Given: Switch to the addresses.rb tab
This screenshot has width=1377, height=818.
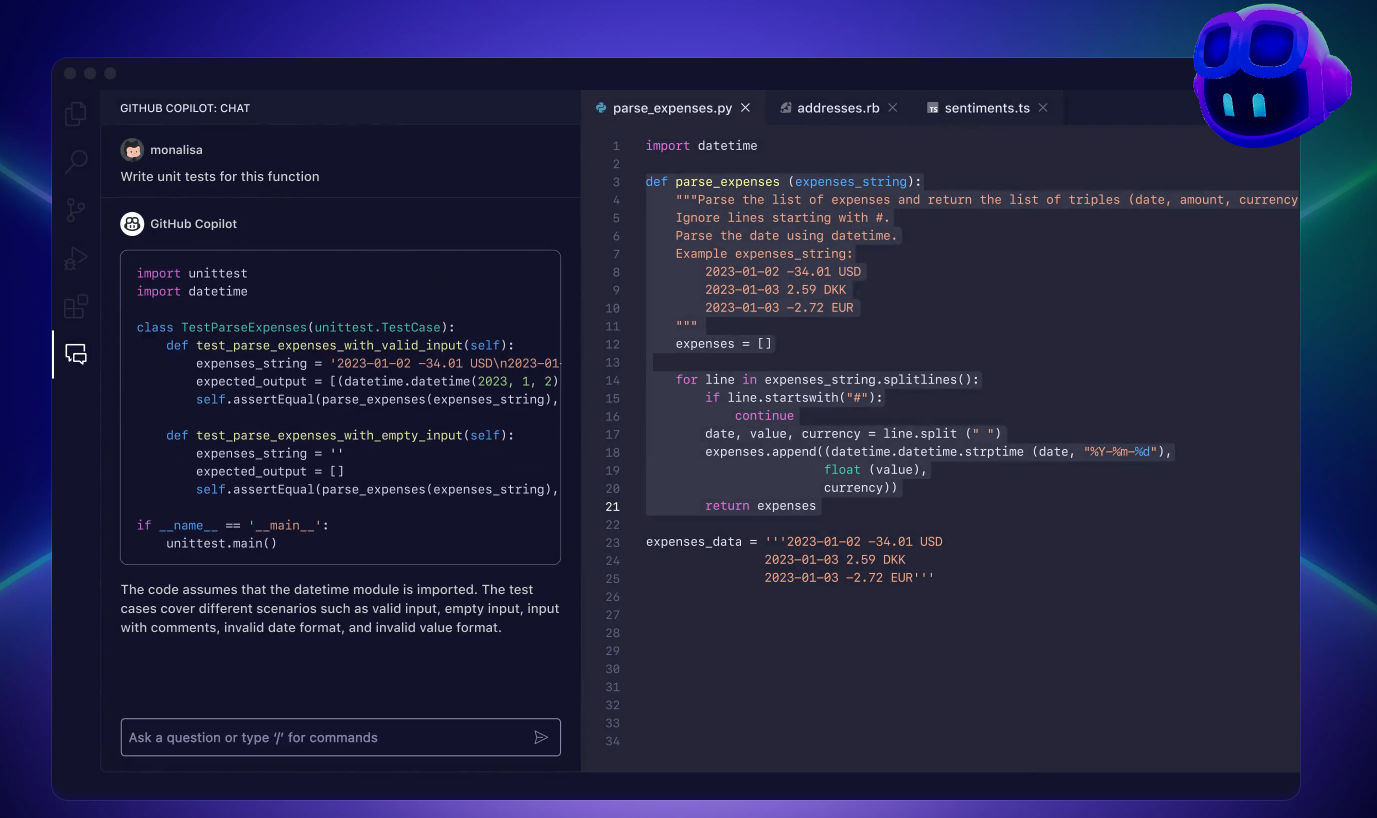Looking at the screenshot, I should click(x=837, y=108).
